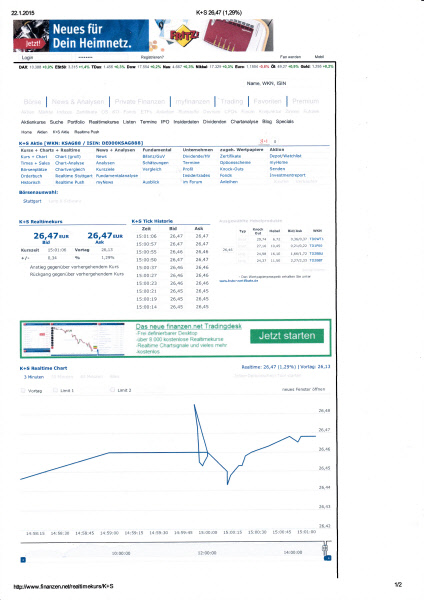Open the Anleihen link

228,182
